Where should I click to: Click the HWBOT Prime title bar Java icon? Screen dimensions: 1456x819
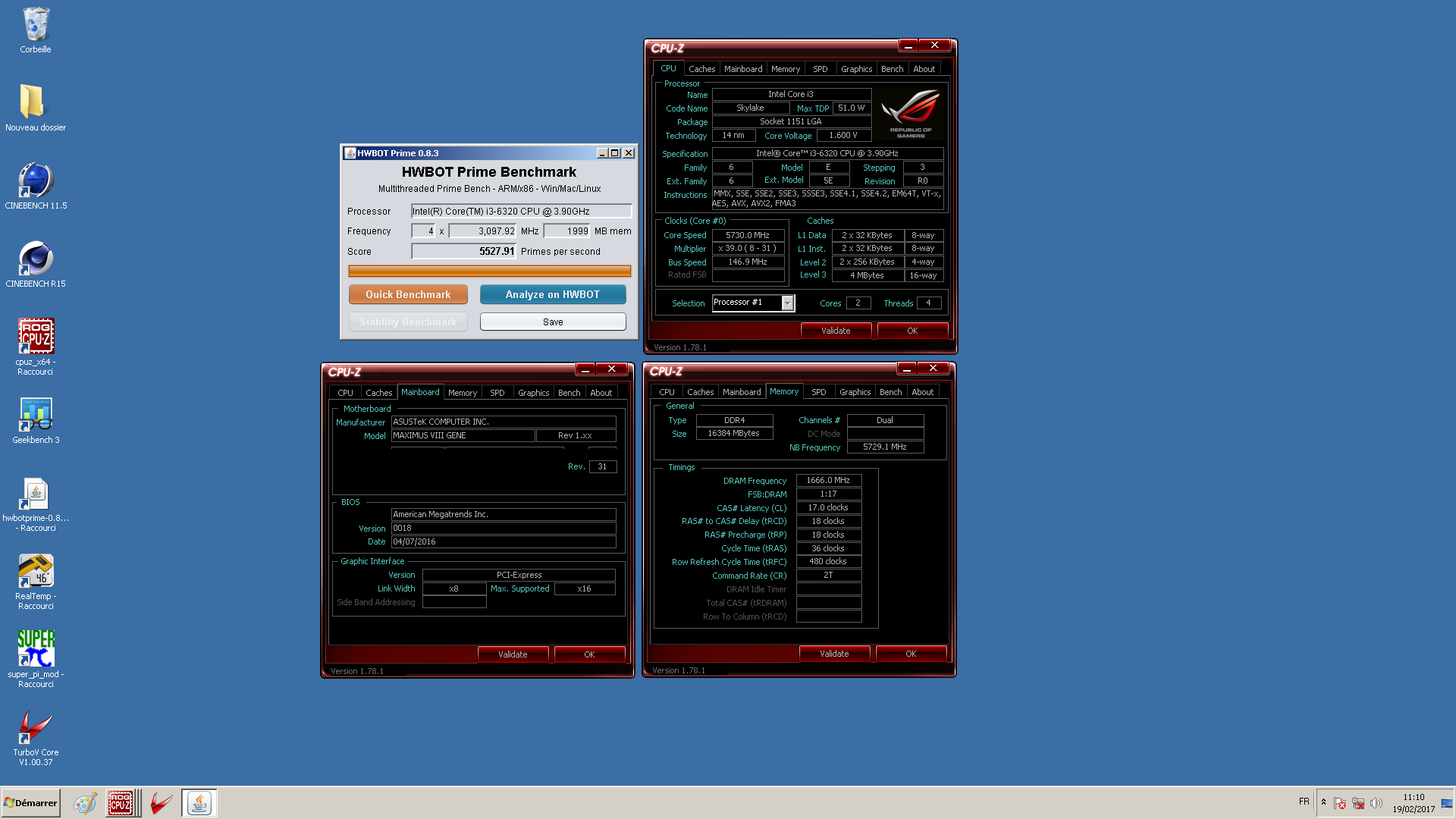[x=350, y=153]
